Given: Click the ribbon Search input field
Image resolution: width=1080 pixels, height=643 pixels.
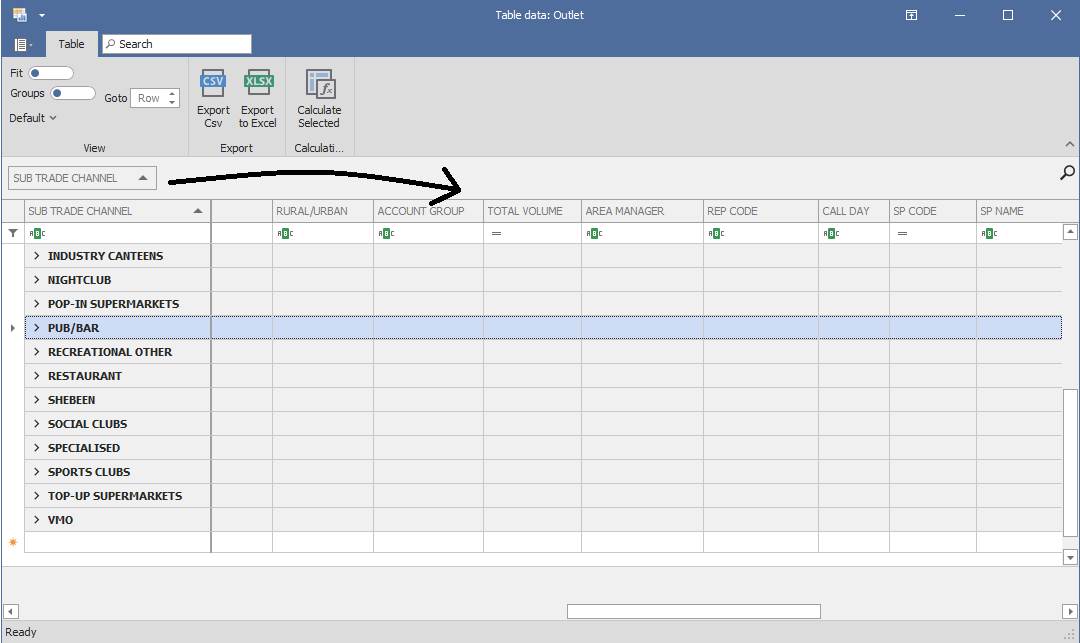Looking at the screenshot, I should click(180, 44).
